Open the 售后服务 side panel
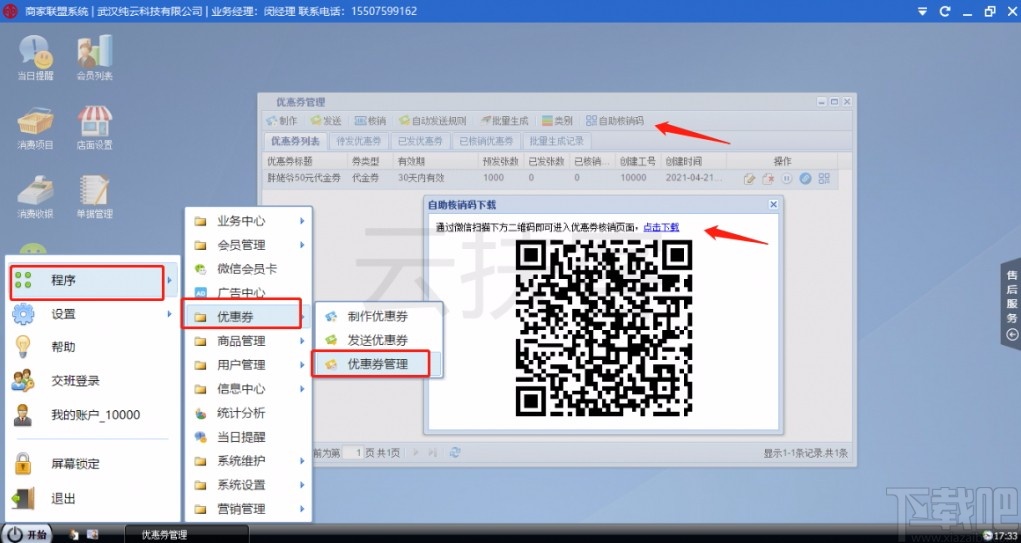 pyautogui.click(x=1011, y=305)
